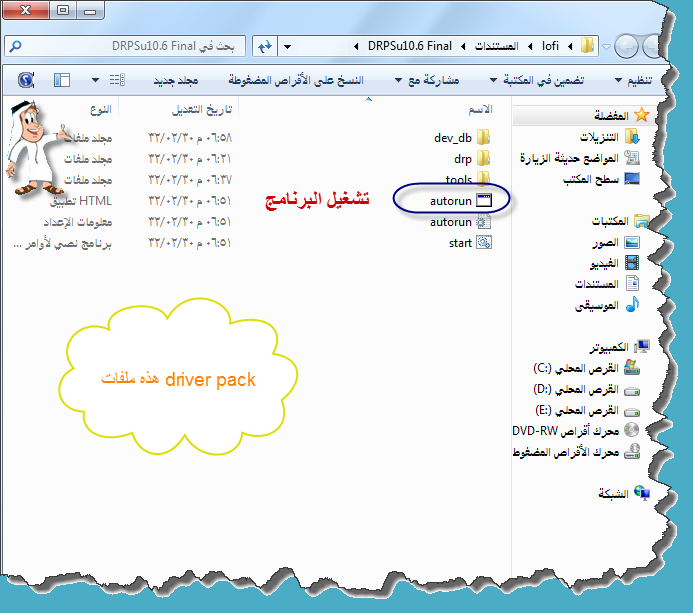
Task: Click the refresh button beside address bar
Action: pyautogui.click(x=265, y=46)
